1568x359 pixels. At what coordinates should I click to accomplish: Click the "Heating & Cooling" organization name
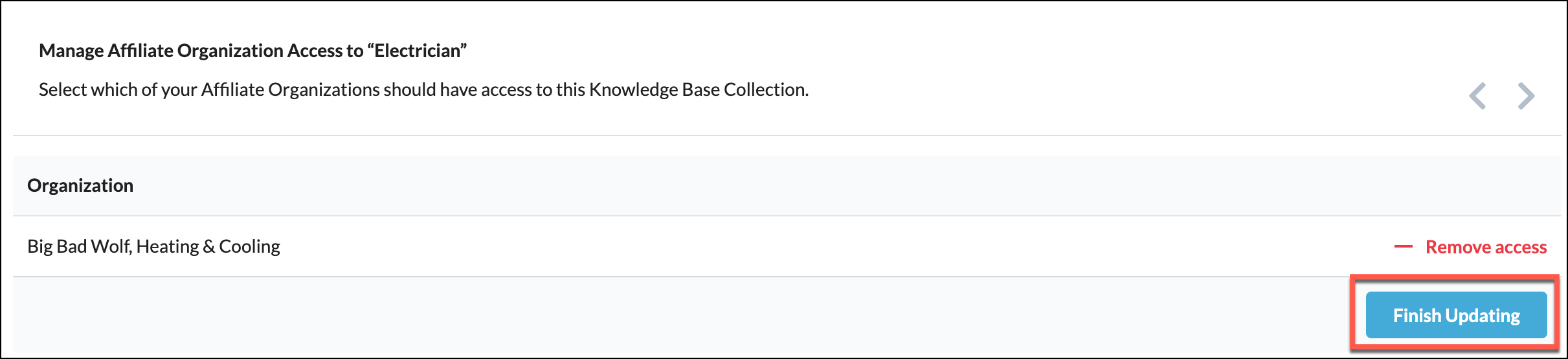click(x=208, y=246)
